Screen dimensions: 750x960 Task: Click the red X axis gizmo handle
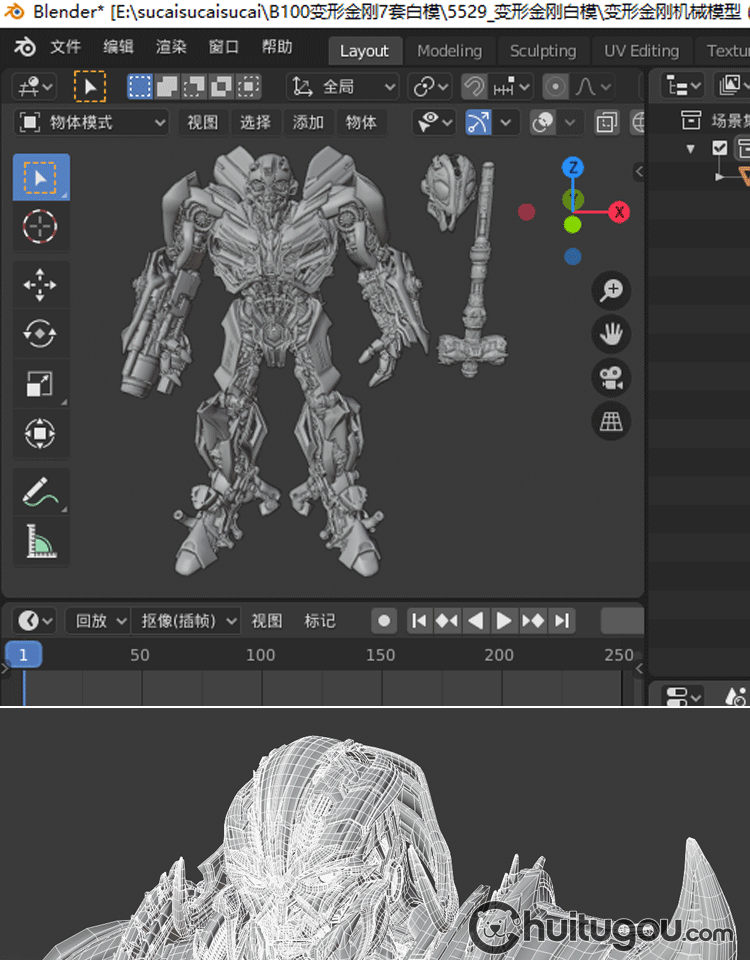point(620,212)
